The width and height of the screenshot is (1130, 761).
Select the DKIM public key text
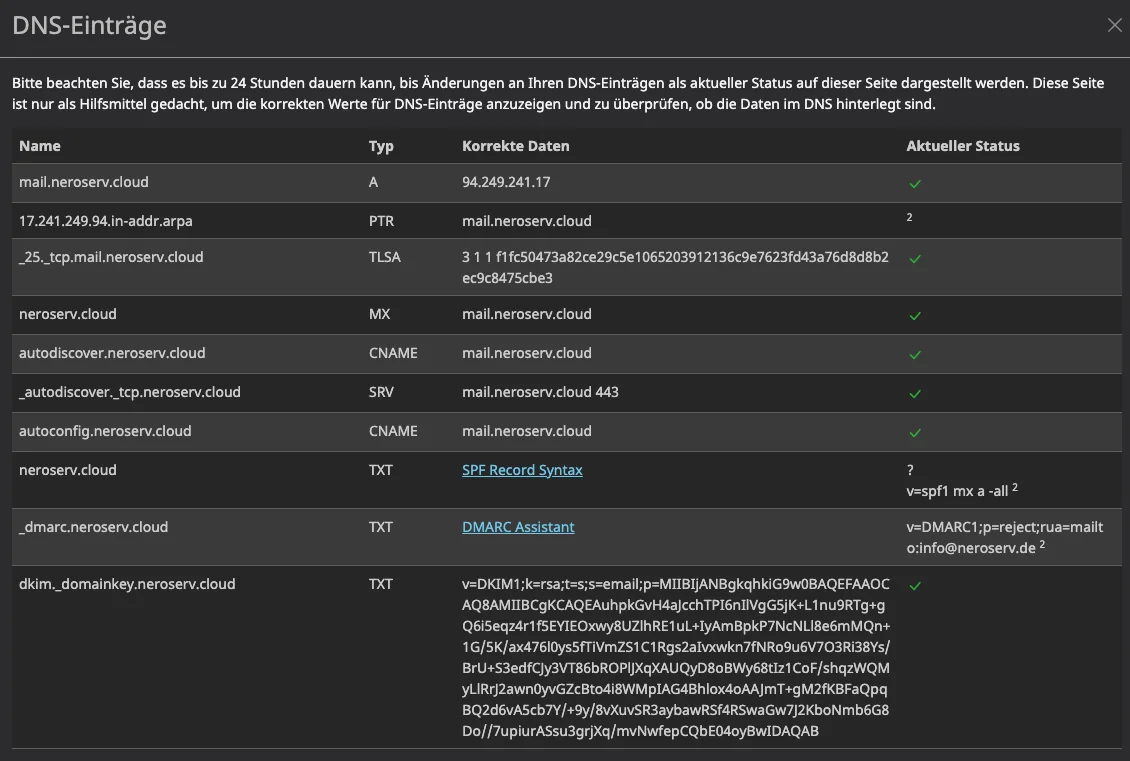676,657
